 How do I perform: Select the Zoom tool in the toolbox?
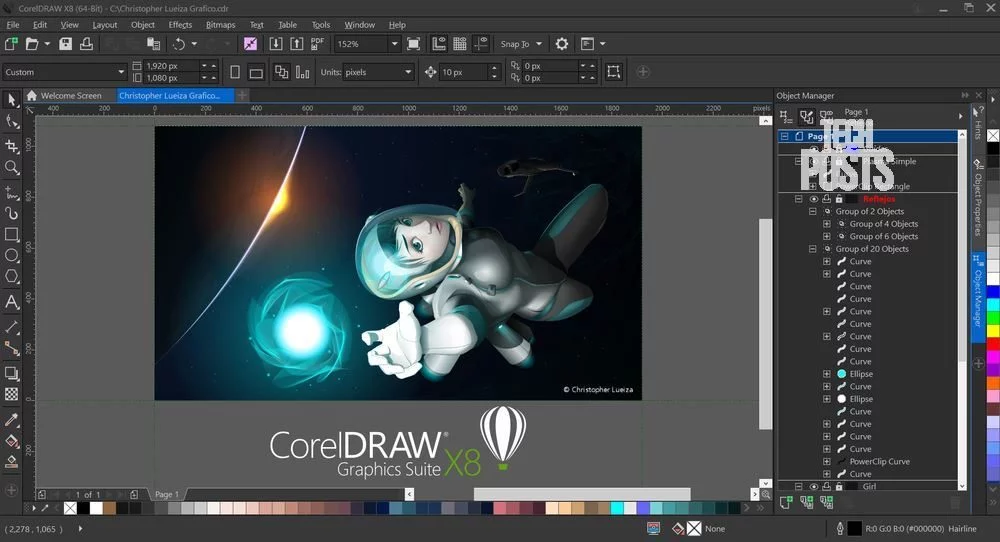pyautogui.click(x=11, y=167)
